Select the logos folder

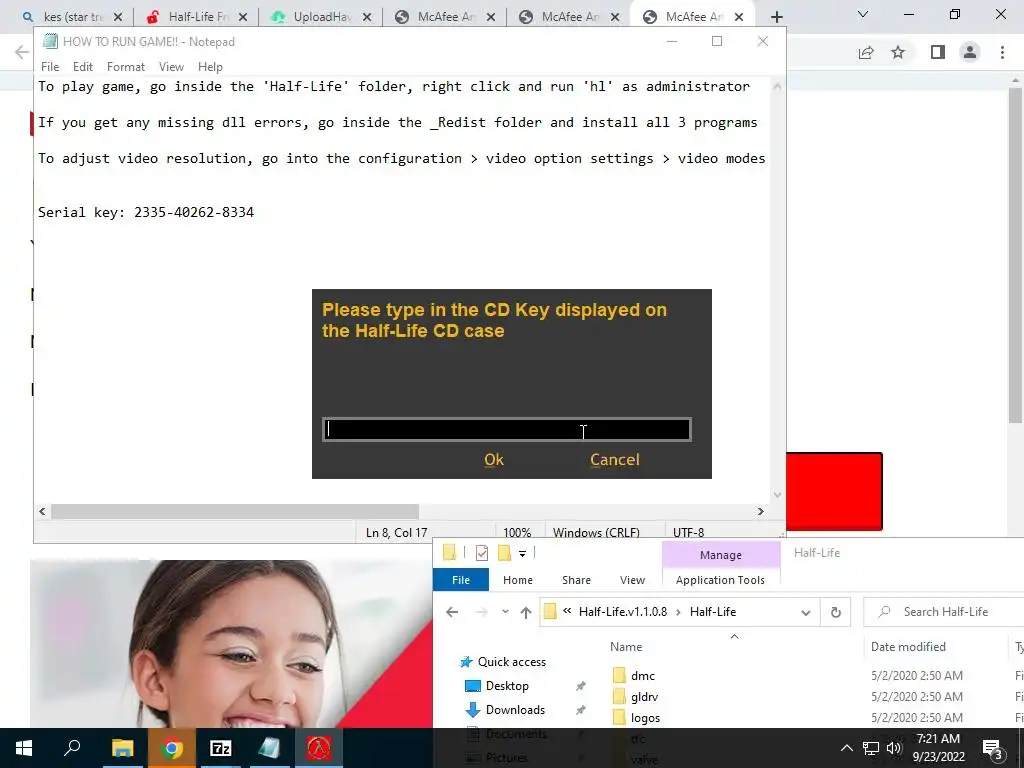(x=645, y=718)
